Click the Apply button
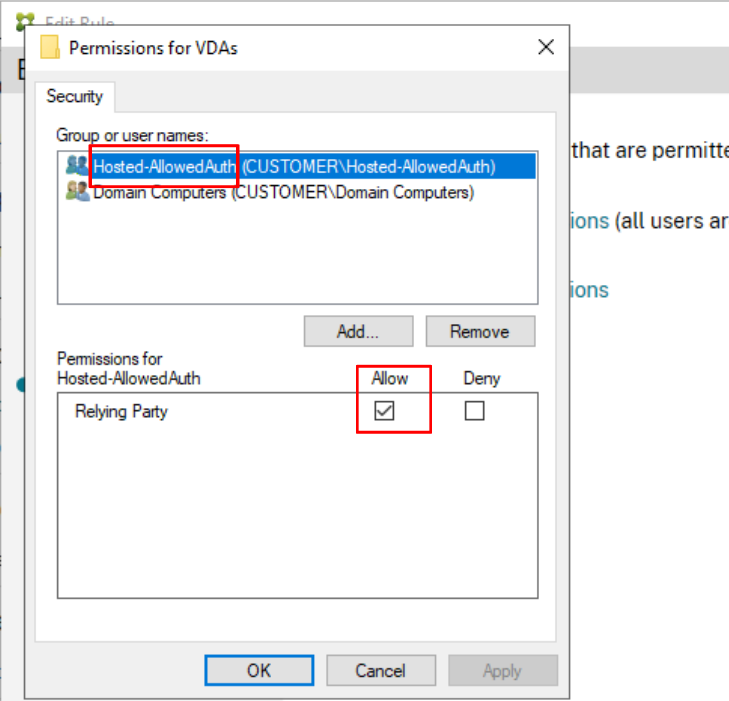This screenshot has height=701, width=729. 502,670
